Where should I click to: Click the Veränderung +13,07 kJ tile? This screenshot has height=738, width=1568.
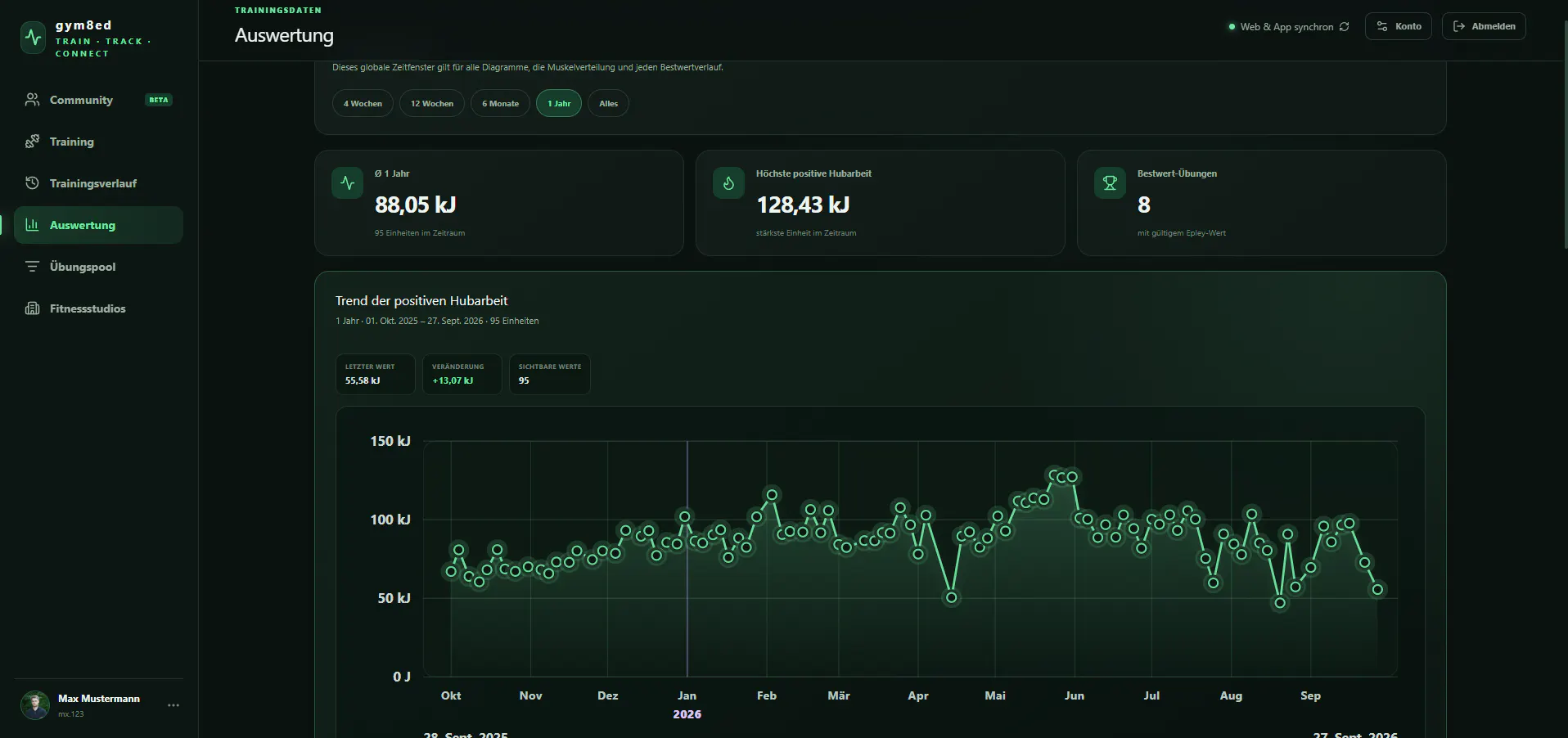462,374
